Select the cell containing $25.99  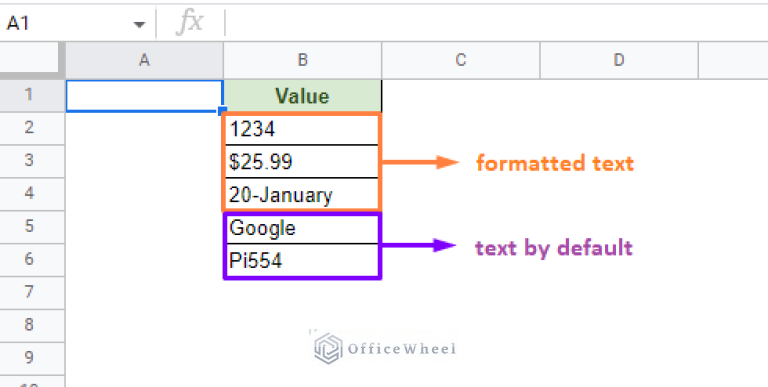pyautogui.click(x=302, y=162)
